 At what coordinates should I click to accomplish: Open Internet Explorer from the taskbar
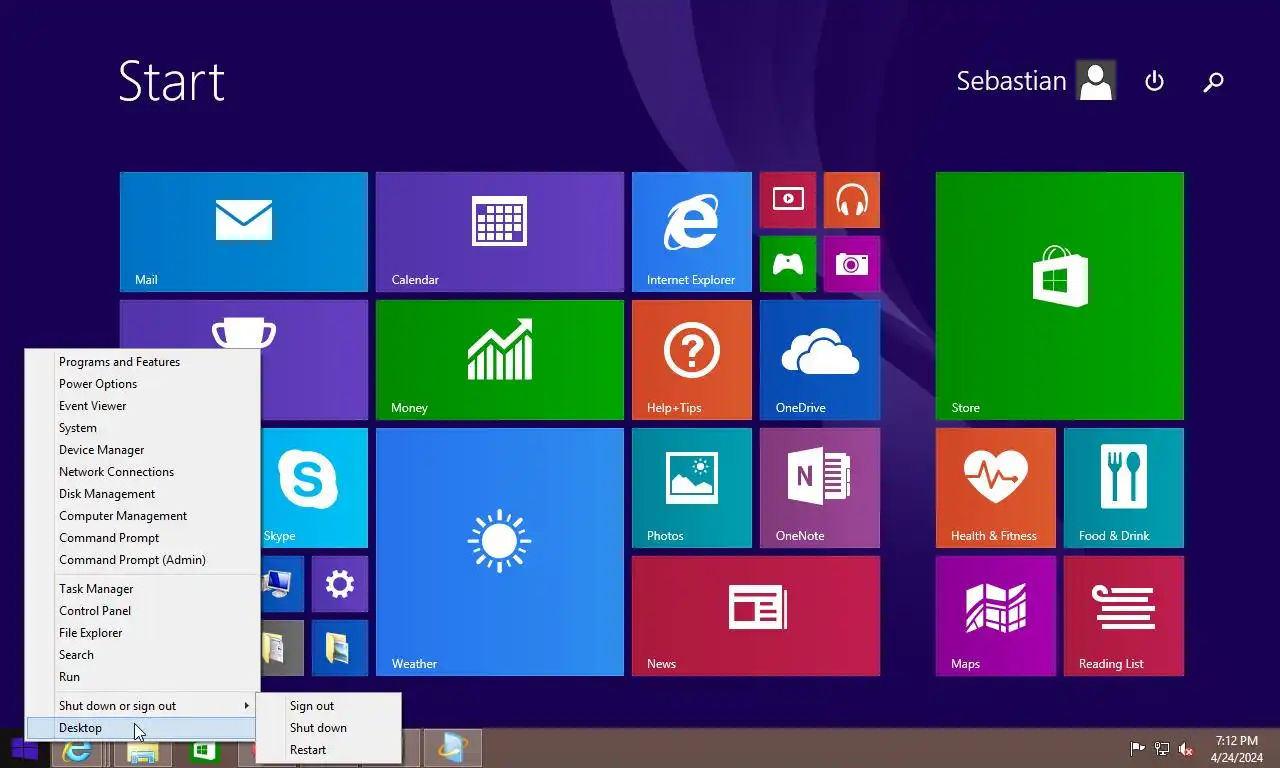tap(78, 749)
